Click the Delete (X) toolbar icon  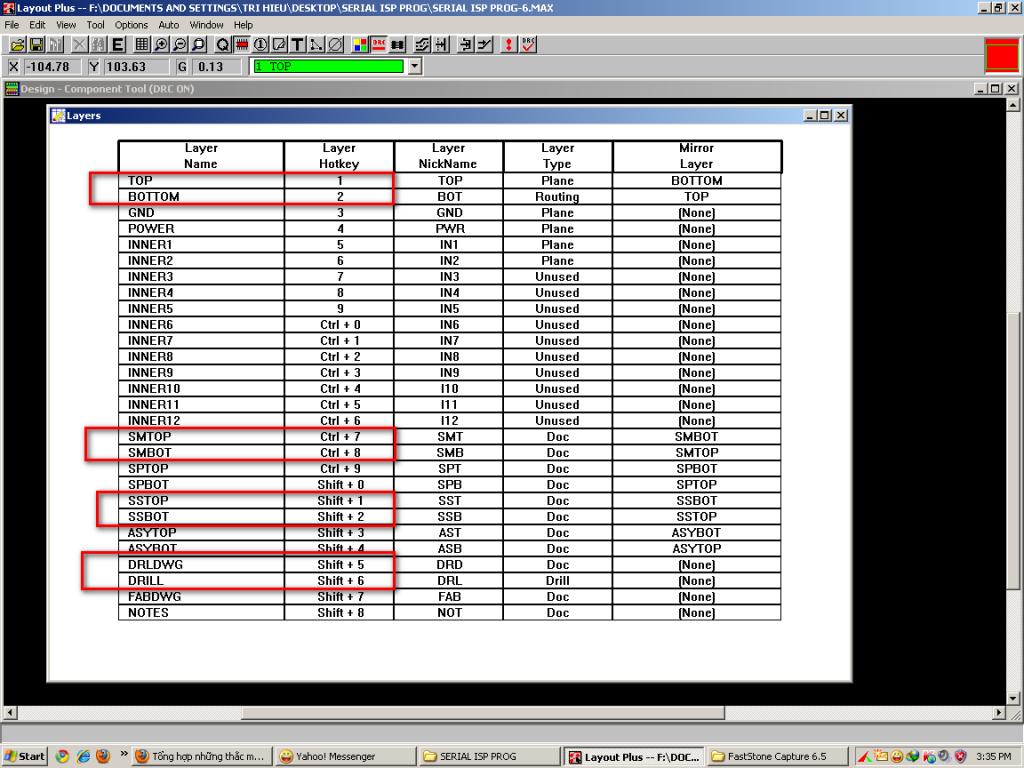(79, 44)
